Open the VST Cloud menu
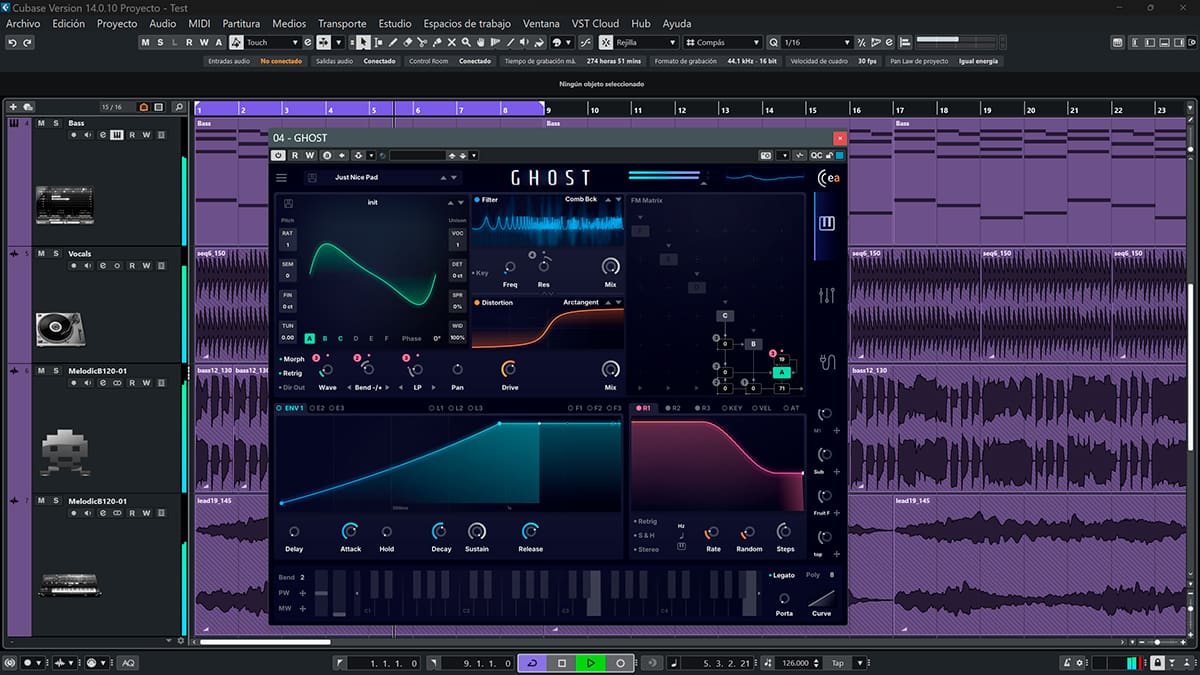Screen dimensions: 1200x675 pyautogui.click(x=595, y=23)
